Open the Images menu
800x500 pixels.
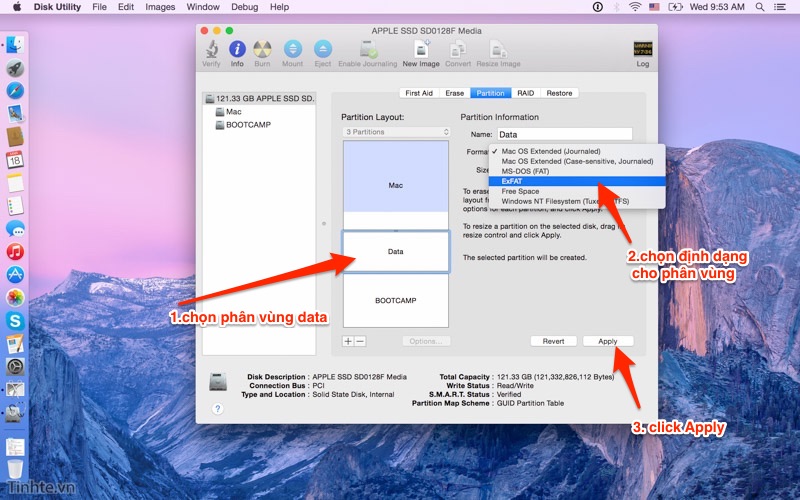(x=160, y=7)
